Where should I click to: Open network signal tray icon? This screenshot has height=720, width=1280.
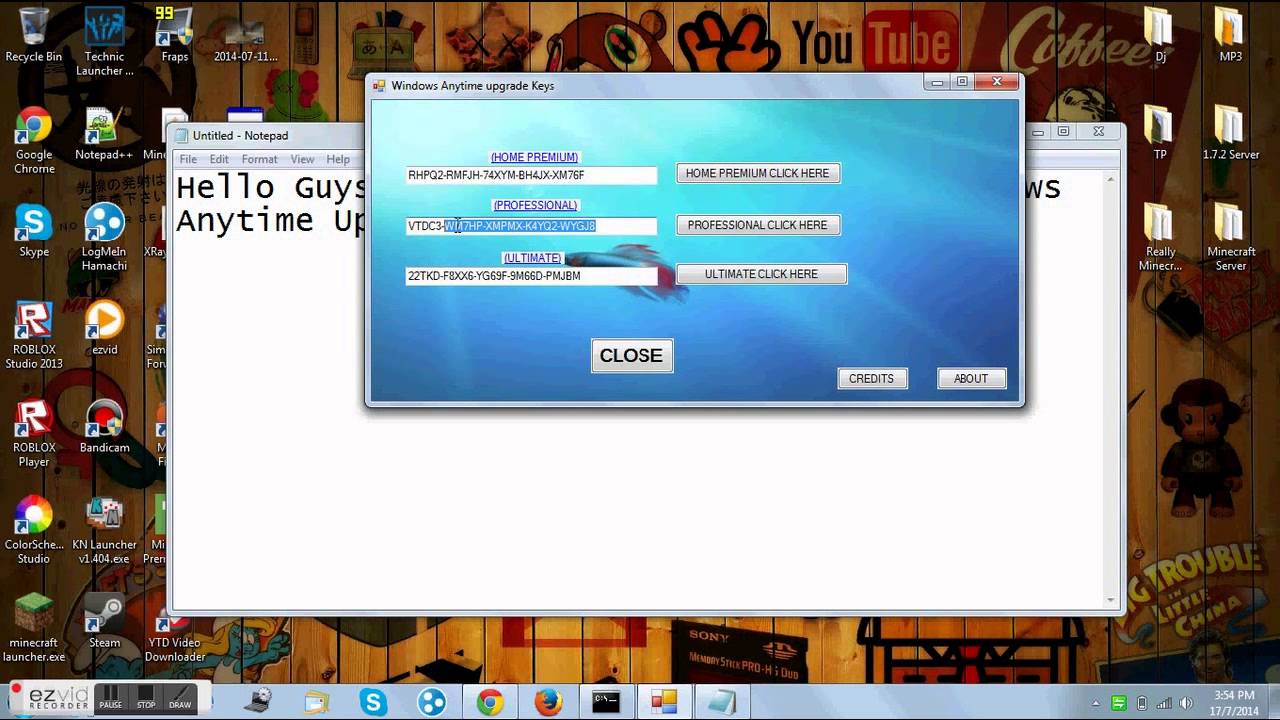[1164, 703]
